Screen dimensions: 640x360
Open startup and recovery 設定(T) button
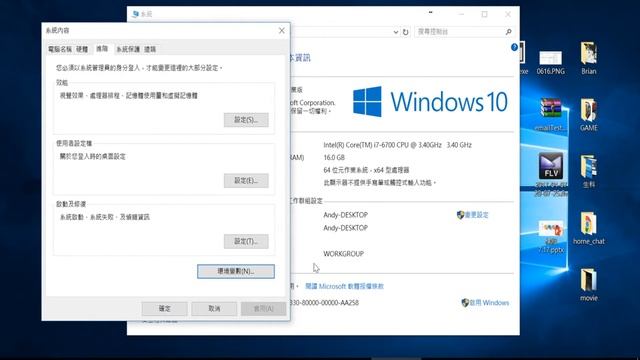pos(246,241)
